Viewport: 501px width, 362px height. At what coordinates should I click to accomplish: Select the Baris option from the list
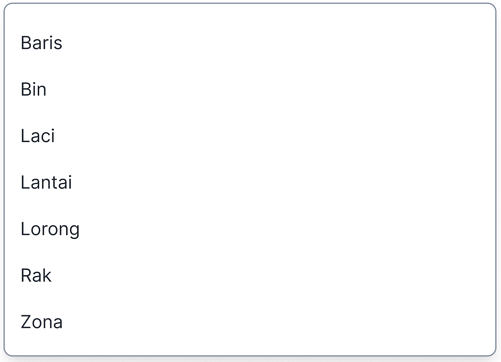(250, 43)
